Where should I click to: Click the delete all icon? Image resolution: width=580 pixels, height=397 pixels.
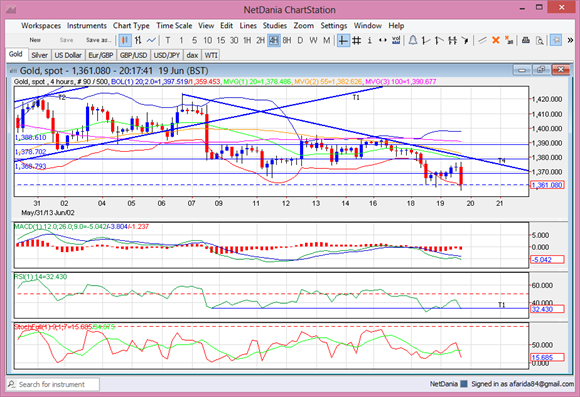pyautogui.click(x=509, y=40)
